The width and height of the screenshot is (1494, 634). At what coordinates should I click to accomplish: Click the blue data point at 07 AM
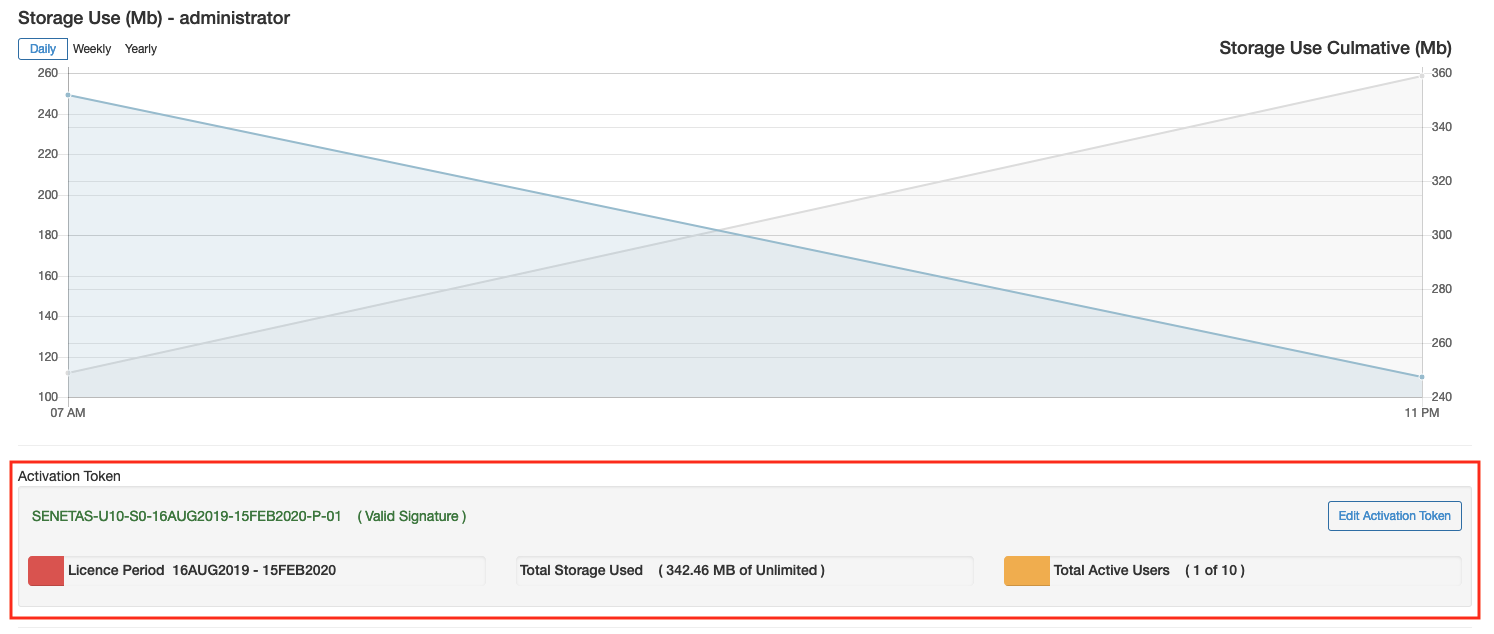click(x=68, y=95)
